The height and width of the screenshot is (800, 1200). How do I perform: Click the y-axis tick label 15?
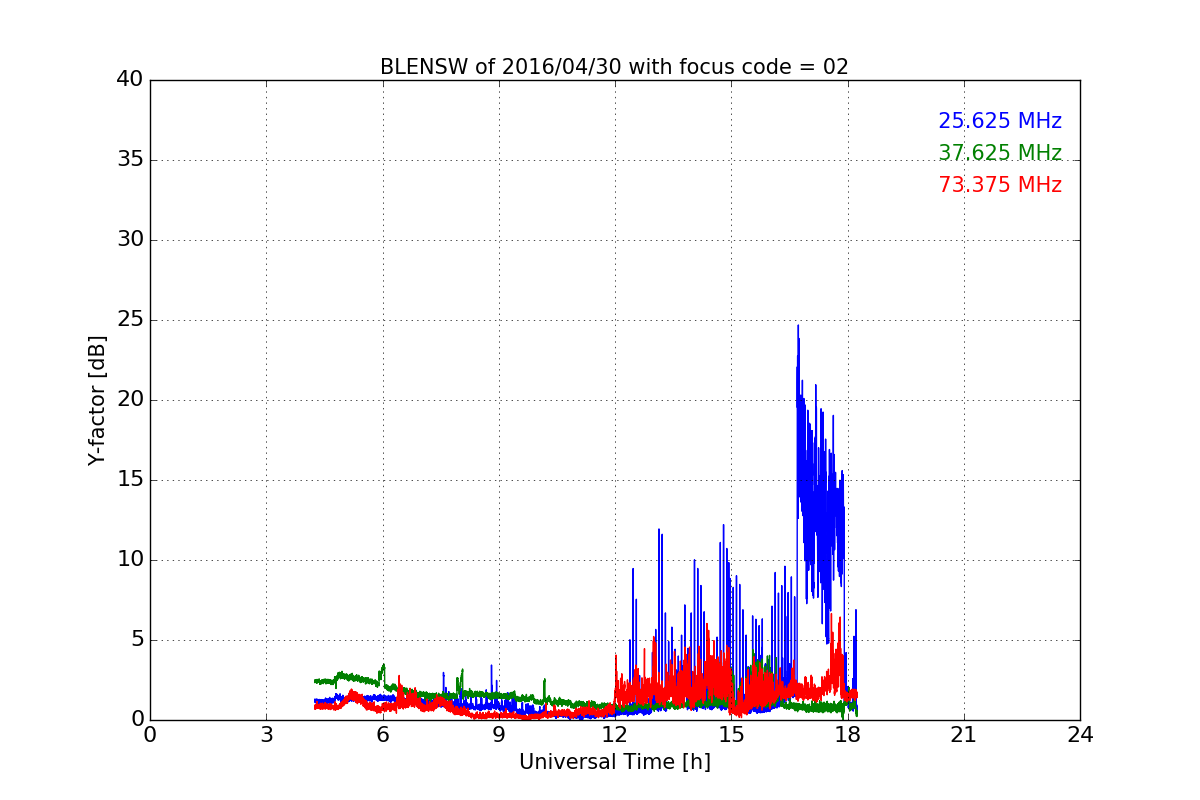pyautogui.click(x=130, y=479)
